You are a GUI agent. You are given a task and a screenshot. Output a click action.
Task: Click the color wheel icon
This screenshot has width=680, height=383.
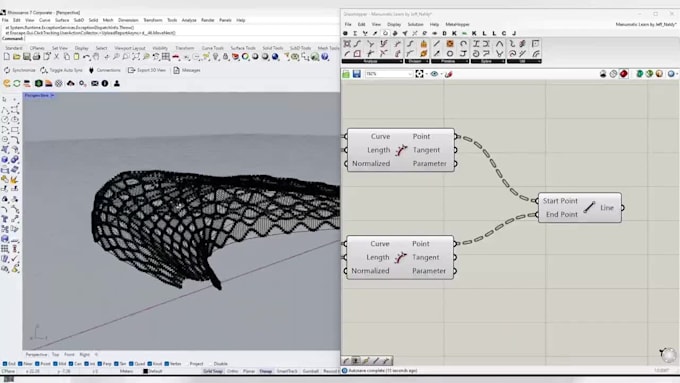pos(245,57)
